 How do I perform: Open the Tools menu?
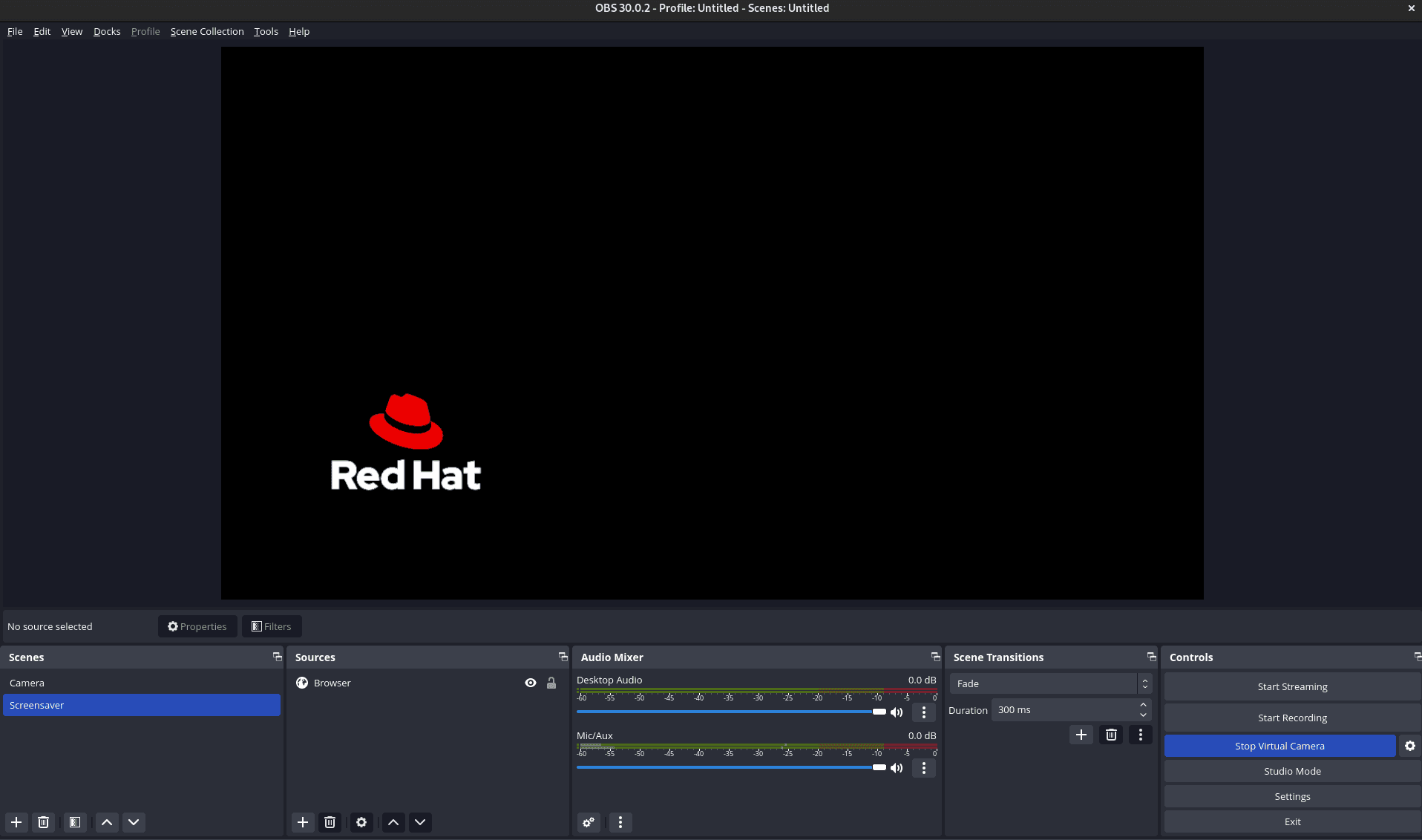click(266, 31)
